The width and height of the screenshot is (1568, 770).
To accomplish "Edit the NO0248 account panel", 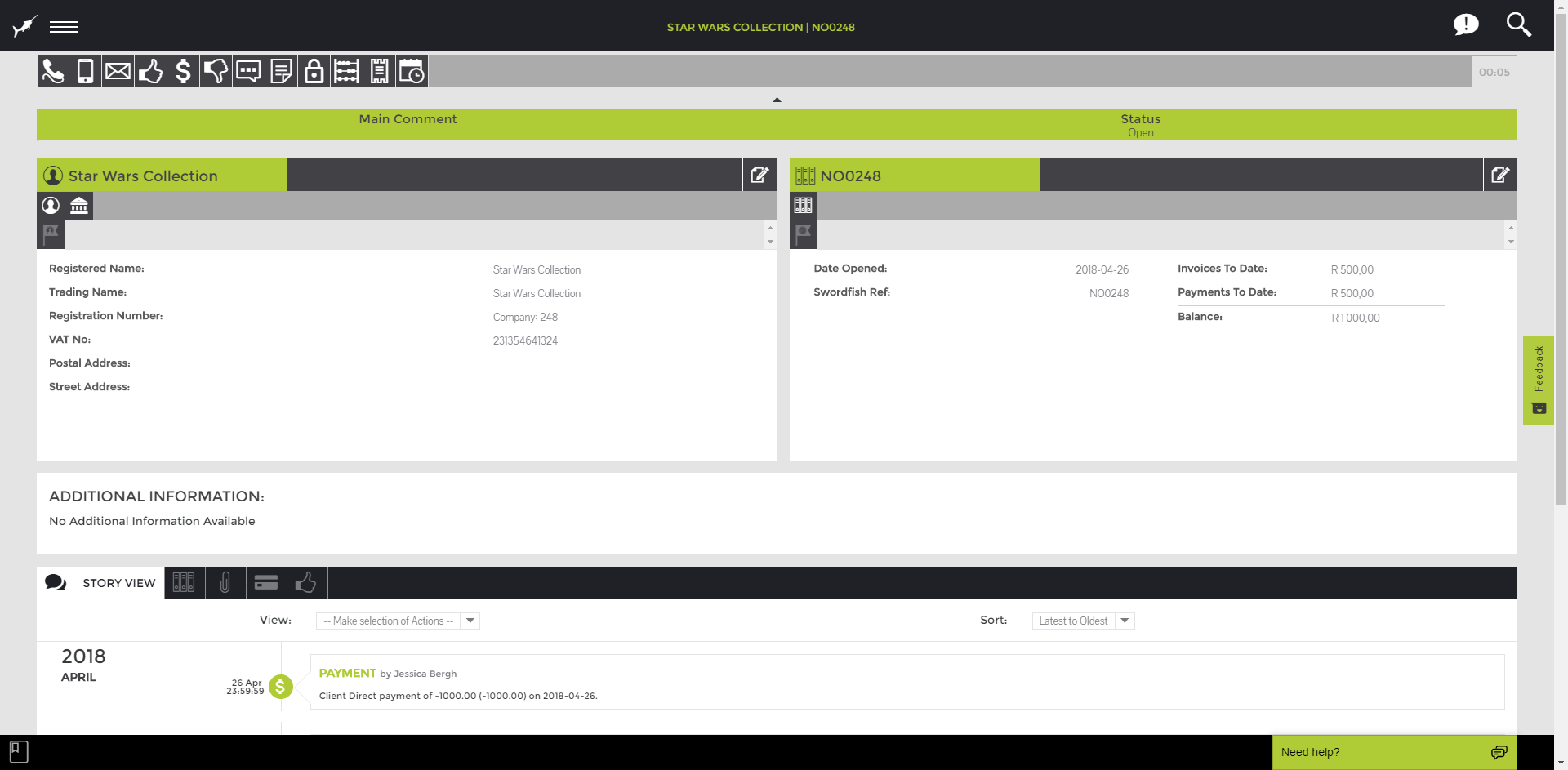I will pos(1500,175).
